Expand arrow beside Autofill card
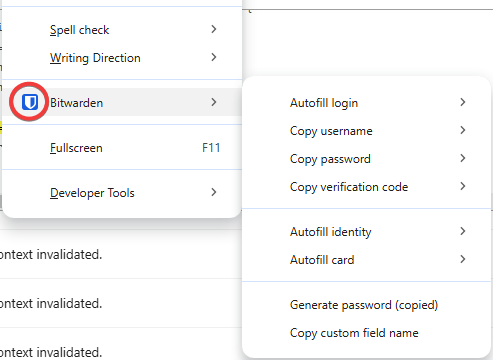Screen dimensions: 493x360 [x=463, y=259]
